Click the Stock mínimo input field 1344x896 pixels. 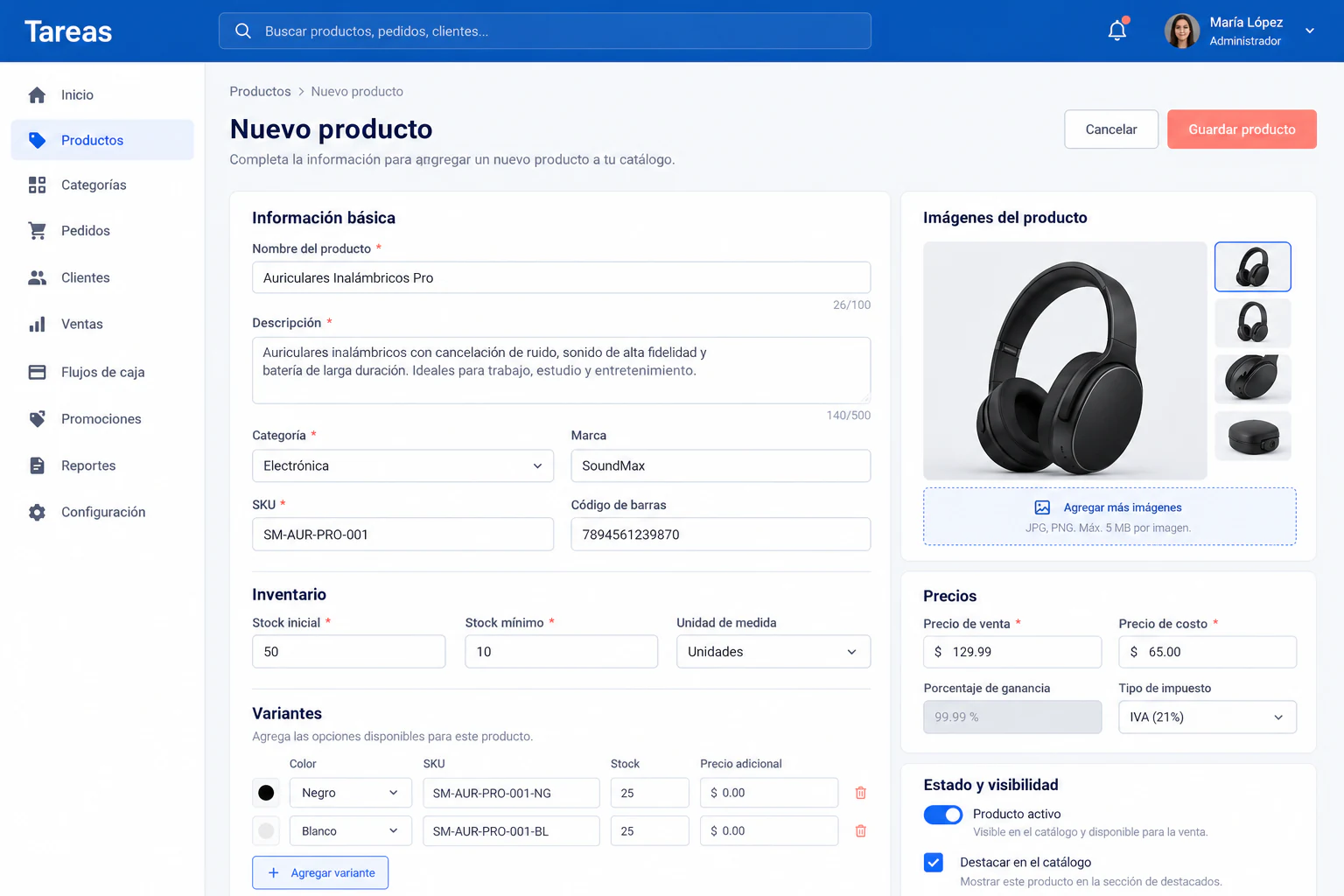[561, 652]
